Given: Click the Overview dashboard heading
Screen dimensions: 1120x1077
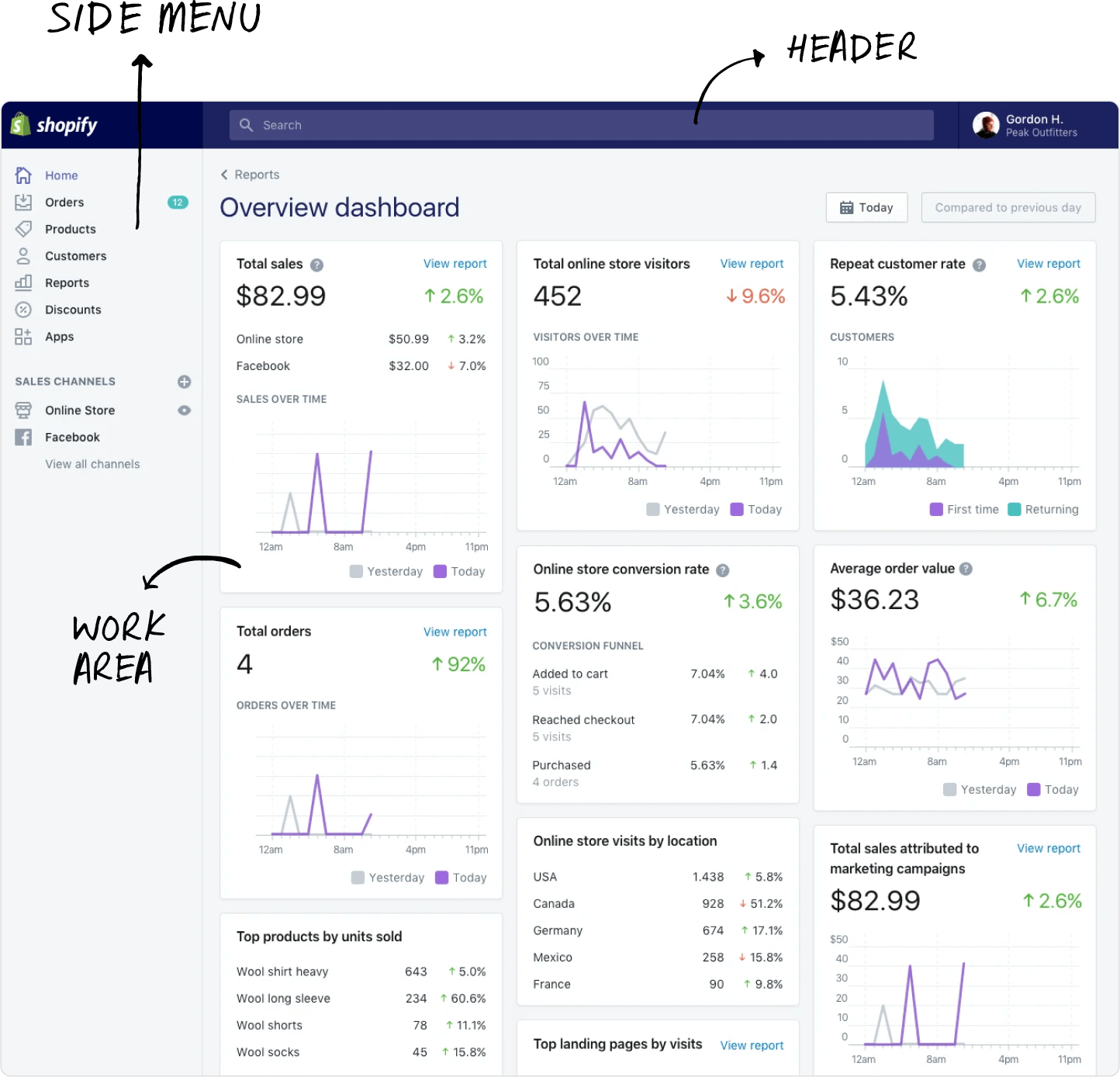Looking at the screenshot, I should [340, 208].
